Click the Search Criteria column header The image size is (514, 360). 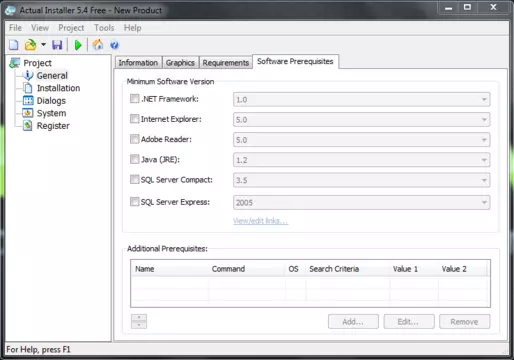pyautogui.click(x=334, y=269)
